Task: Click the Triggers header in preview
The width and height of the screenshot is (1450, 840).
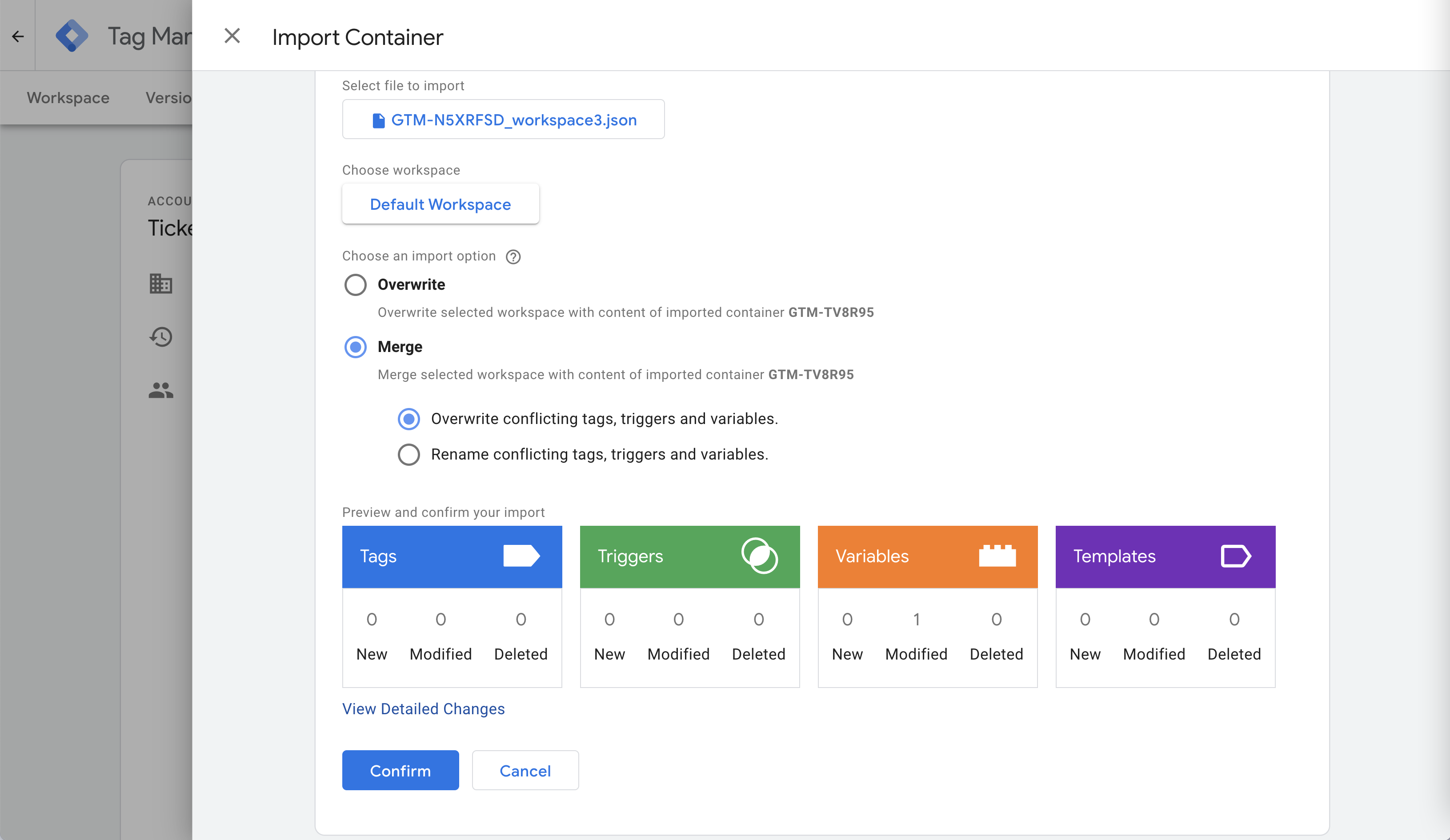Action: [x=690, y=556]
